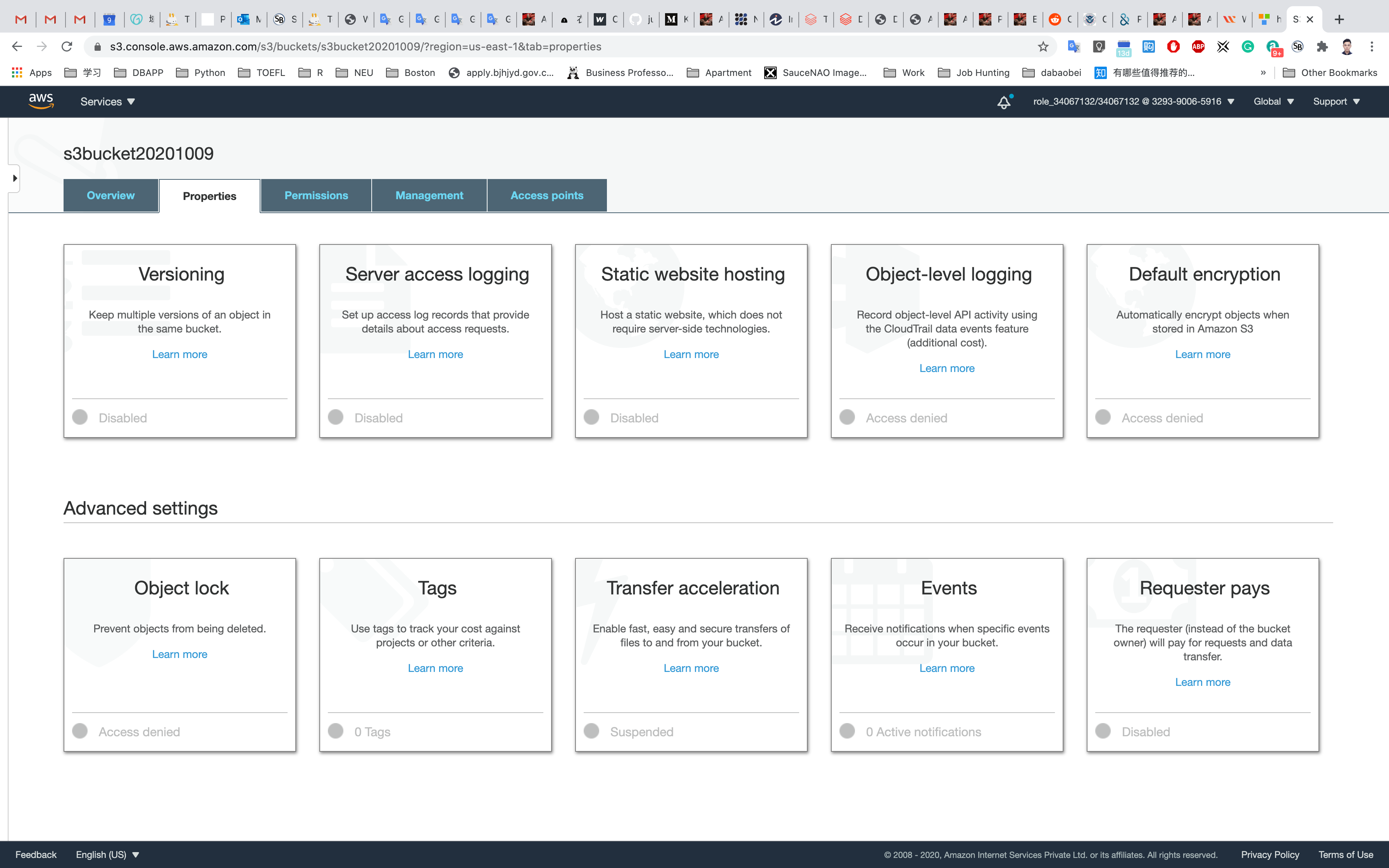The width and height of the screenshot is (1389, 868).
Task: Click the AWS logo home icon
Action: point(41,101)
